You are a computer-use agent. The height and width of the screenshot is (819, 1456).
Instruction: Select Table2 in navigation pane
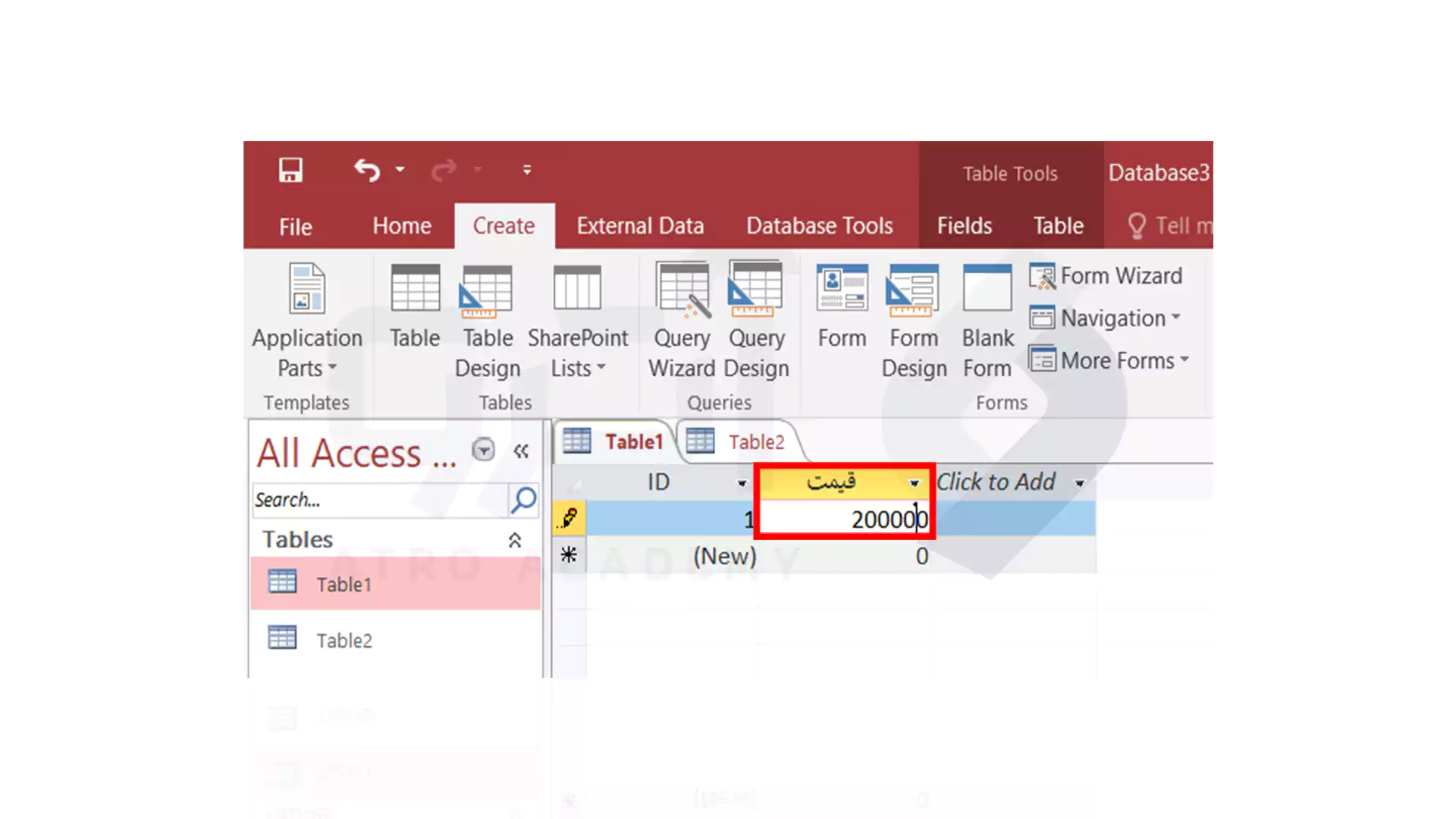click(x=395, y=640)
